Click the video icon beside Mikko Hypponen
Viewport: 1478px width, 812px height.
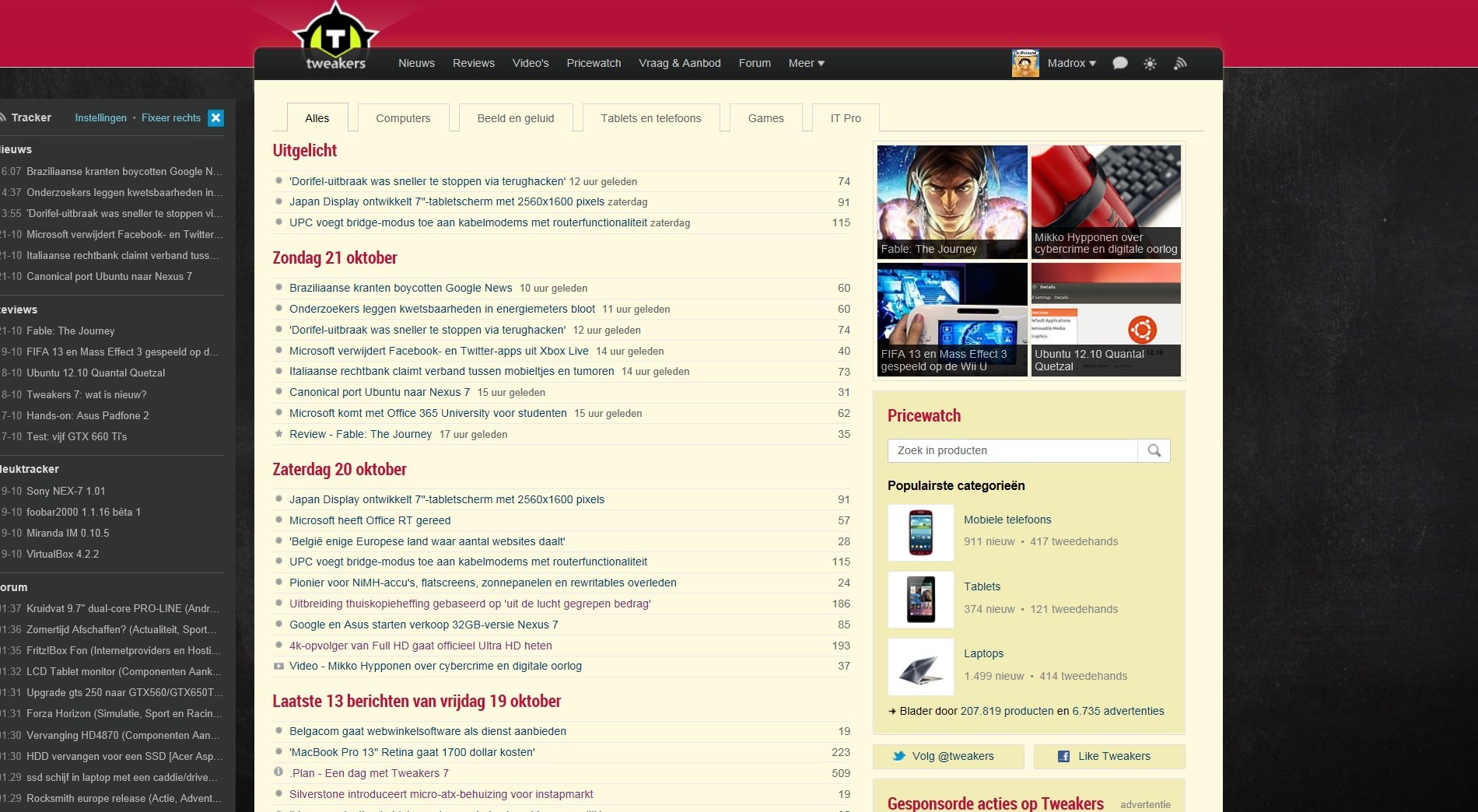(x=278, y=666)
